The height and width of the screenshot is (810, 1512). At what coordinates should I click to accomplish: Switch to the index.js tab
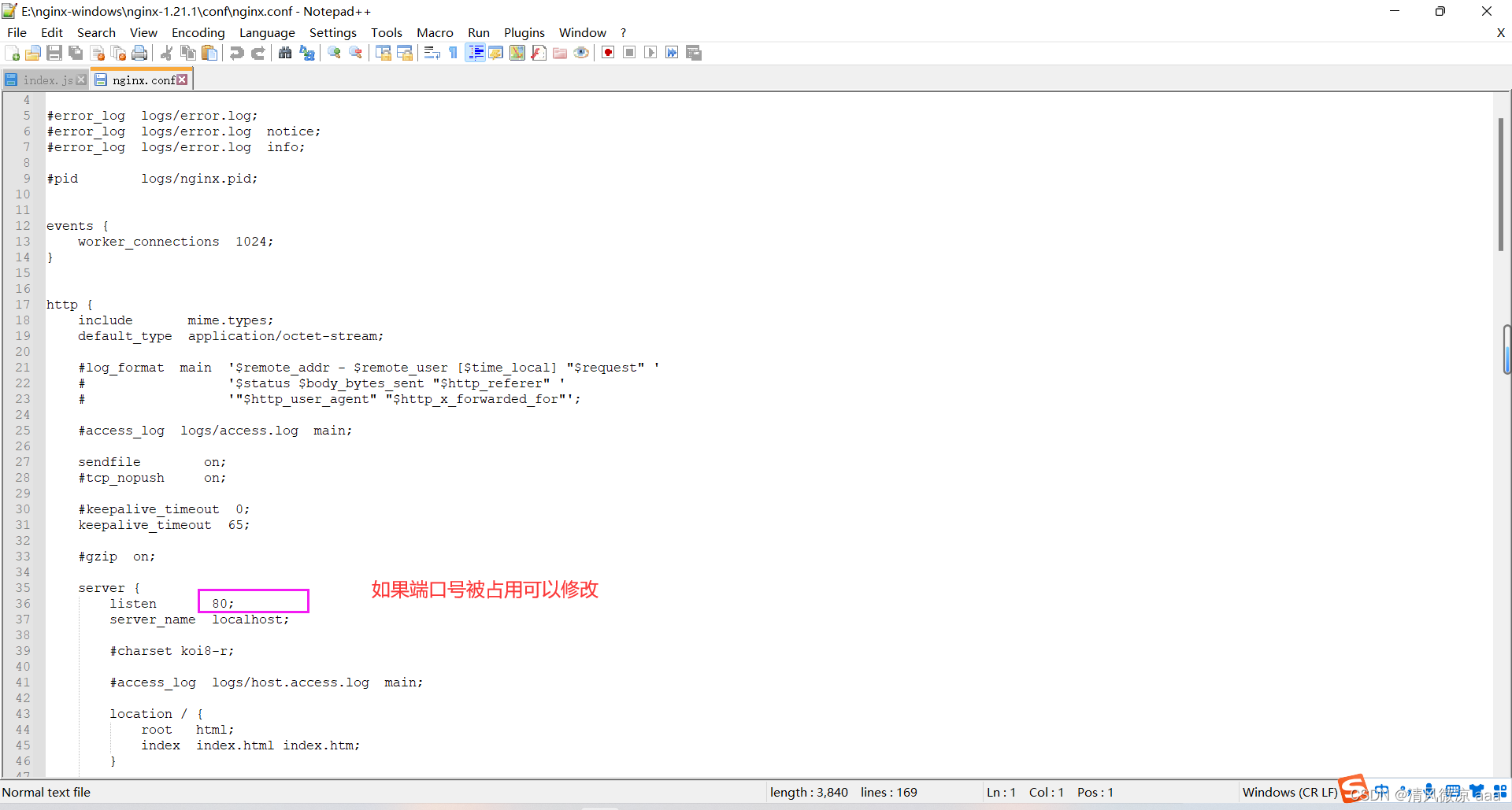[x=47, y=80]
